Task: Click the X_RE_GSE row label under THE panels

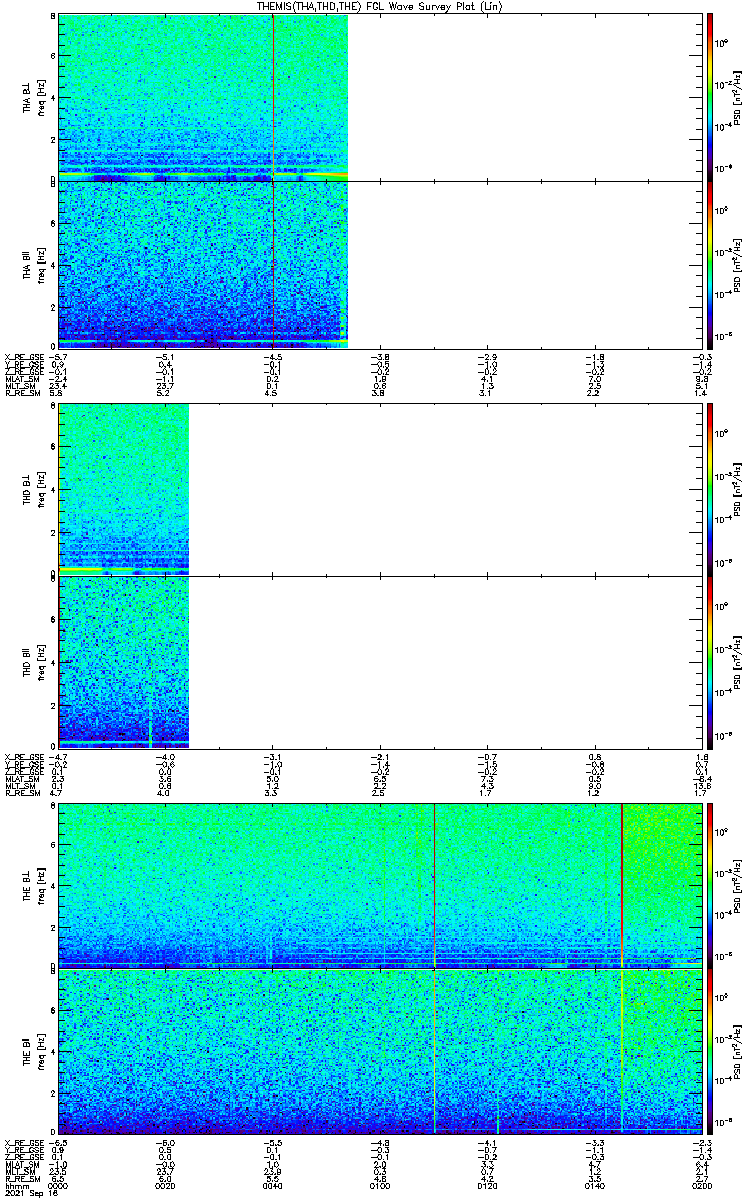Action: [23, 1142]
